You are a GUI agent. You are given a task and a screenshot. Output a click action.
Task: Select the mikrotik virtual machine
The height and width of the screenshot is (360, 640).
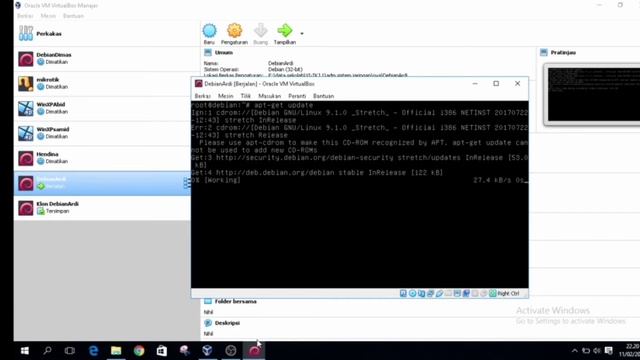coord(107,83)
